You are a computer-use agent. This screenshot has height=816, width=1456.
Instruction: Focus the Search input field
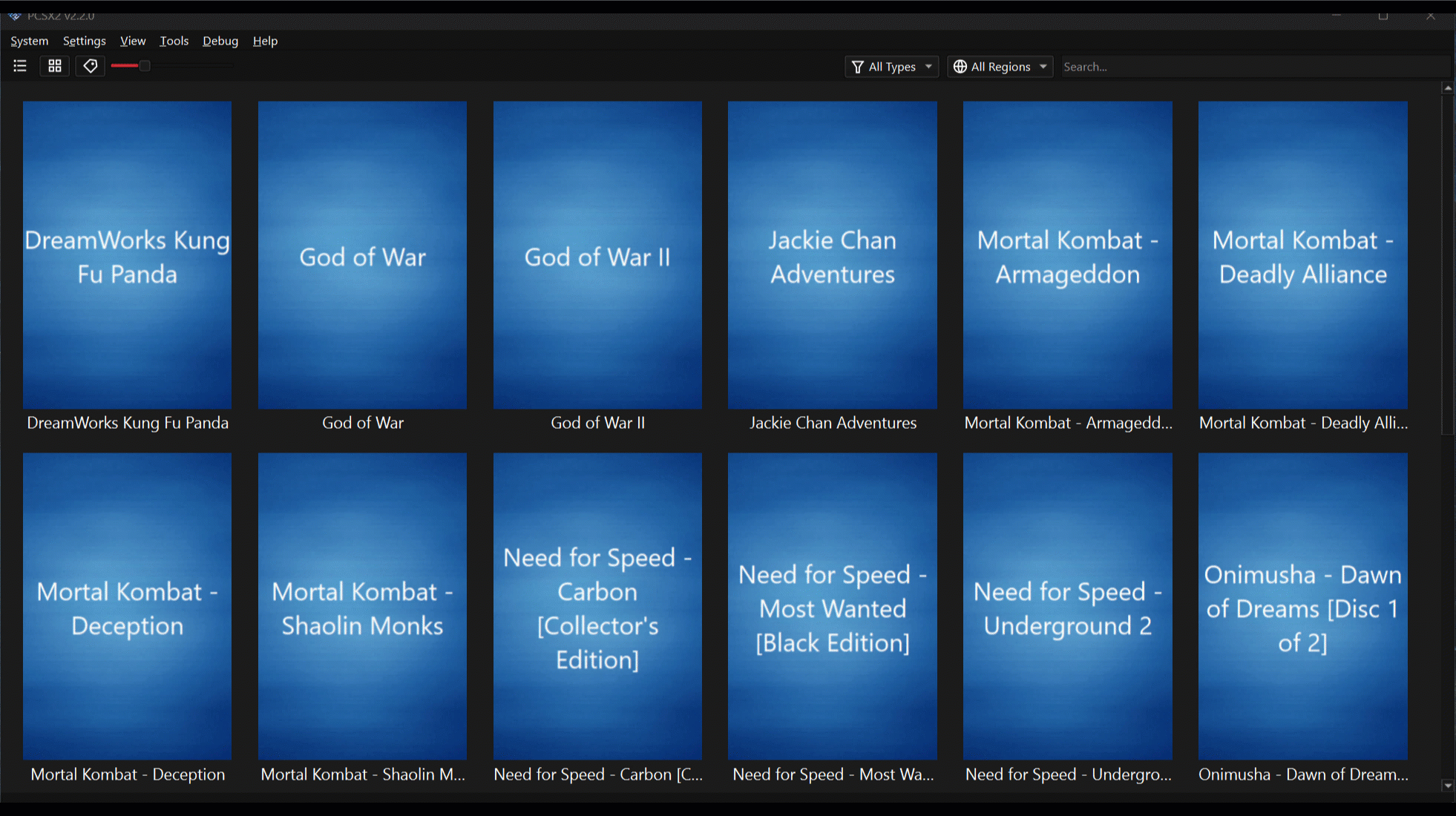click(x=1254, y=67)
